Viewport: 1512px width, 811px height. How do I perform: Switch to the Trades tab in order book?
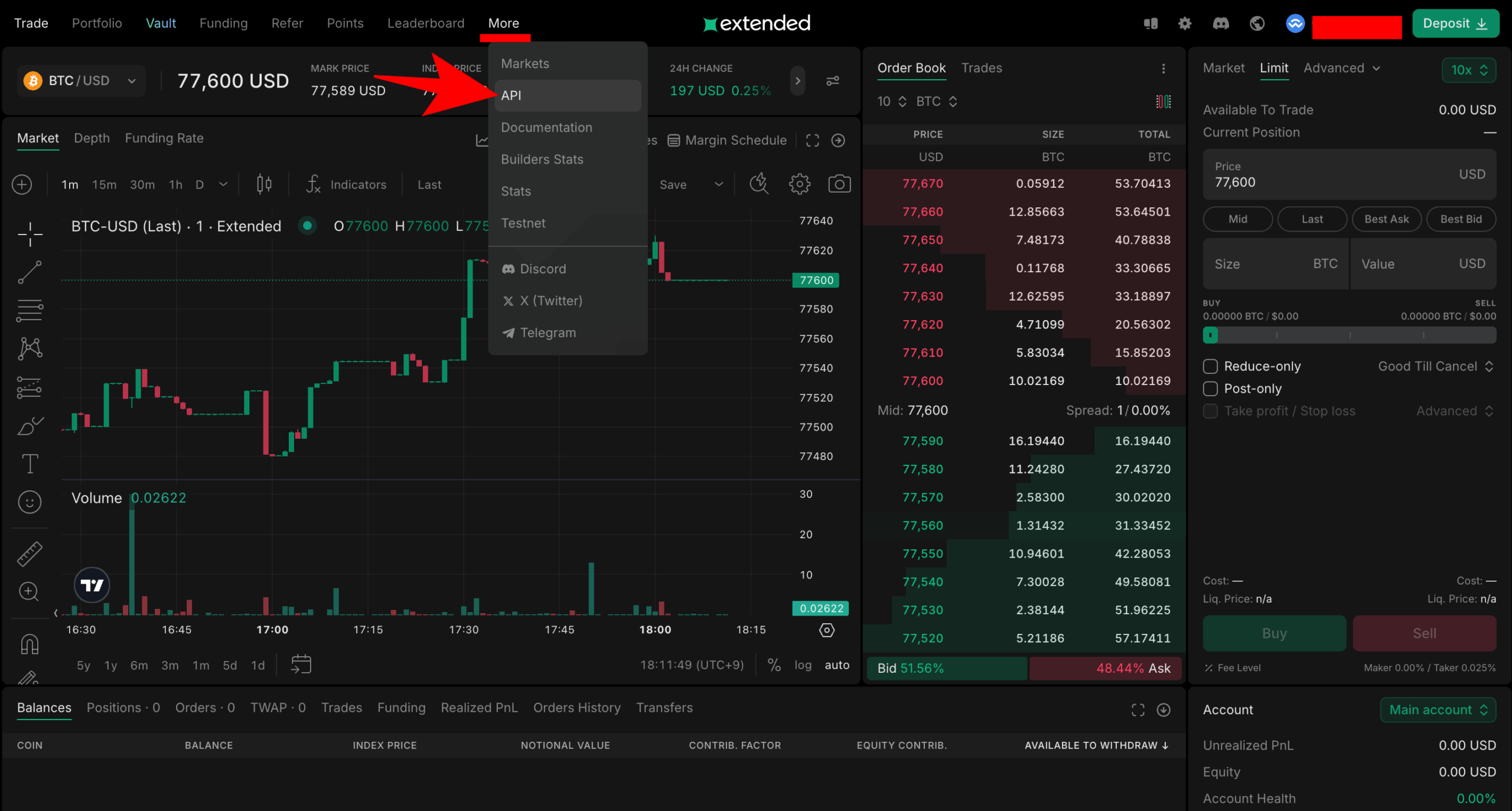[x=981, y=68]
